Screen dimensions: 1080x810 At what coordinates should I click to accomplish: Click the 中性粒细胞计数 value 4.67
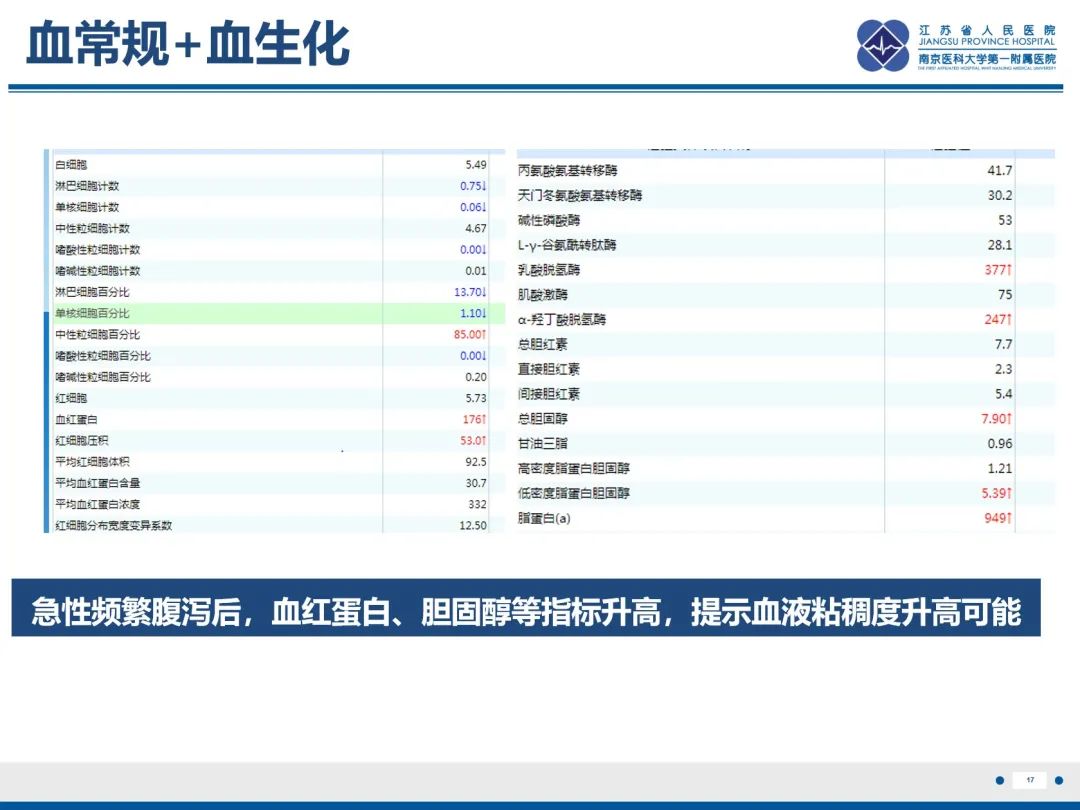[x=475, y=228]
